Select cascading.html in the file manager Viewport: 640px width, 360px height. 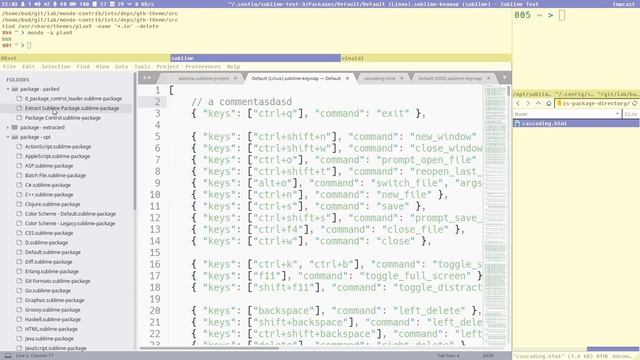[576, 123]
